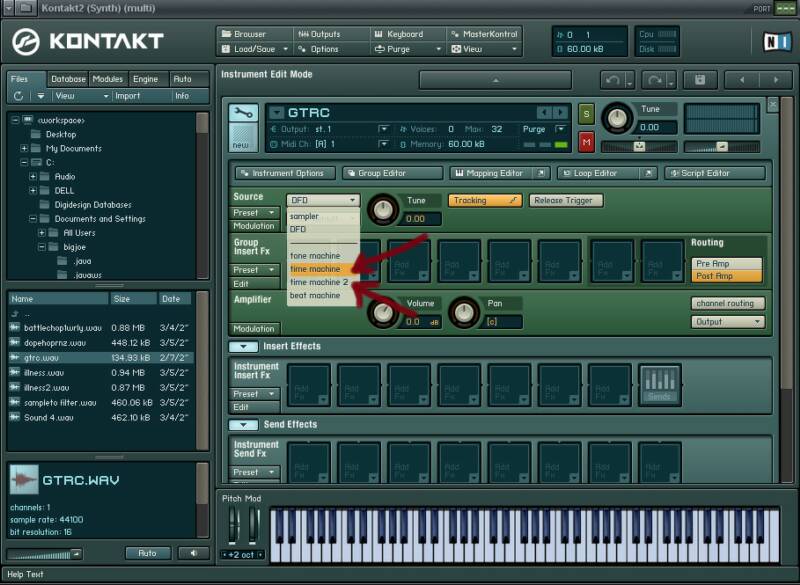Click the pitch wheel
The width and height of the screenshot is (800, 585).
[234, 526]
